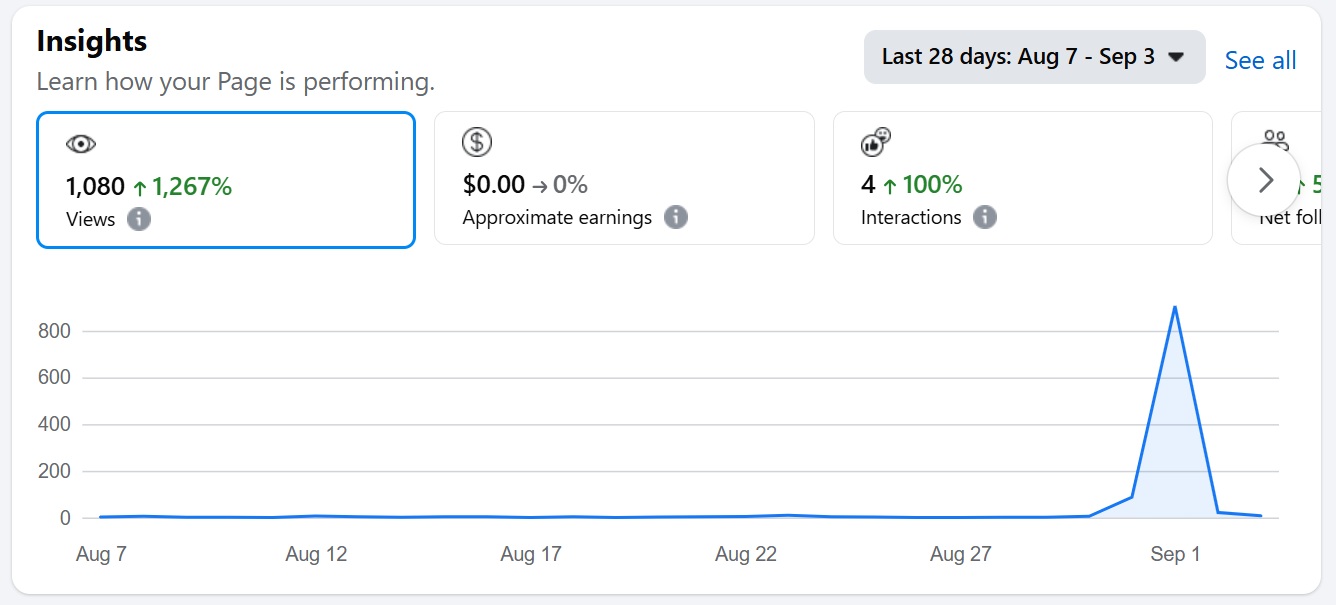Screen dimensions: 1336x605
Task: Click the dollar sign earnings icon
Action: coord(477,142)
